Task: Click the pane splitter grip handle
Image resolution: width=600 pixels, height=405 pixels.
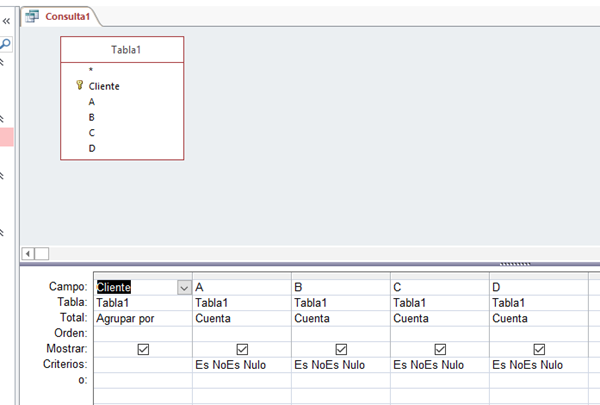Action: coord(515,264)
